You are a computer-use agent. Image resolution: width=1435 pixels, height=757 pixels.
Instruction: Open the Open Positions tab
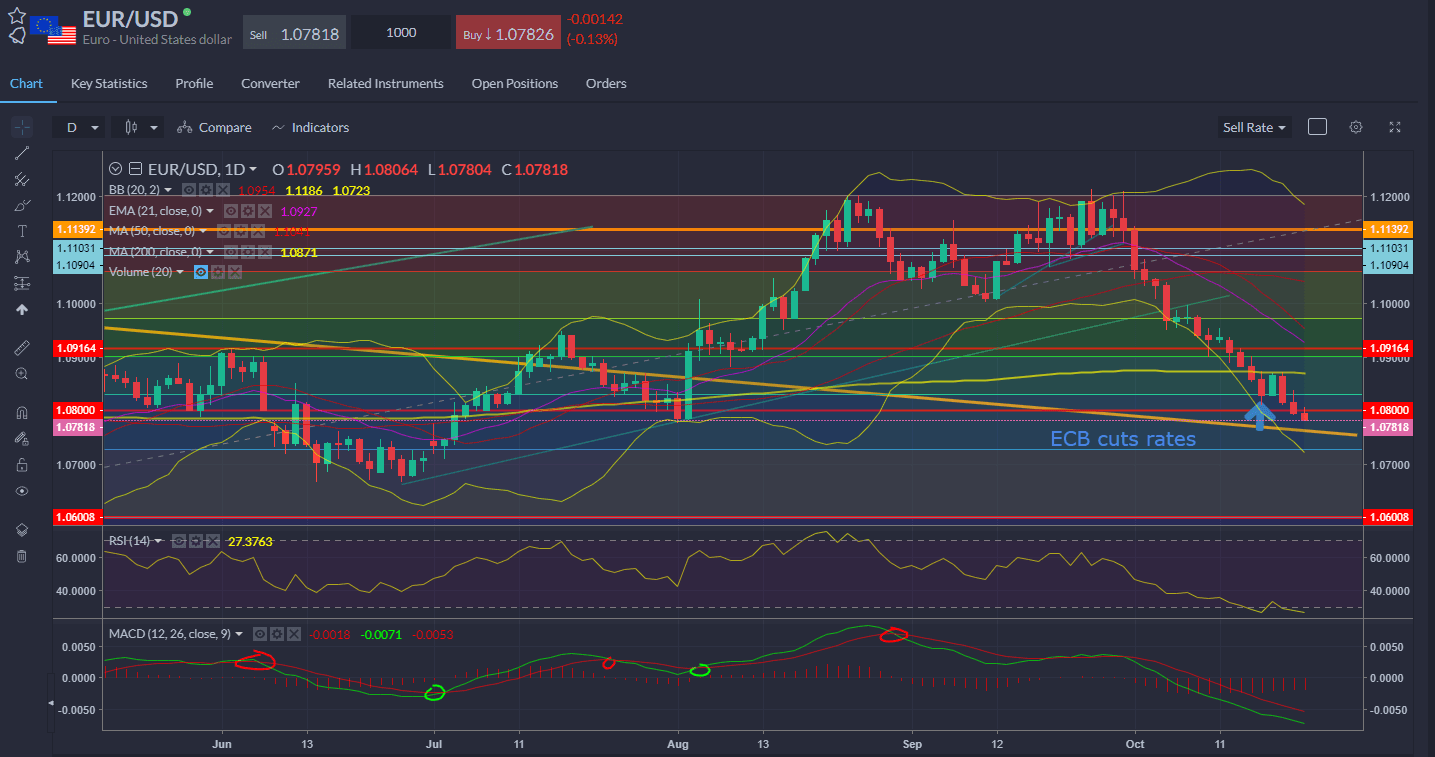(515, 83)
